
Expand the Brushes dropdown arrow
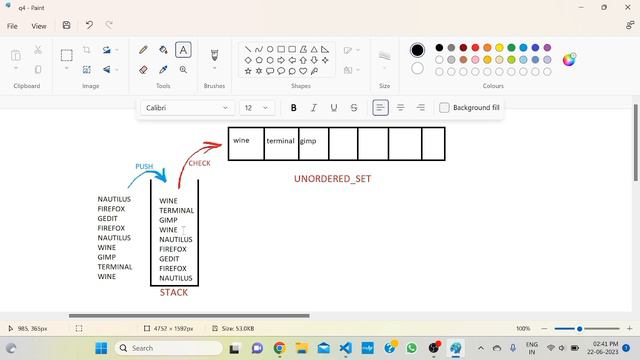(x=214, y=69)
